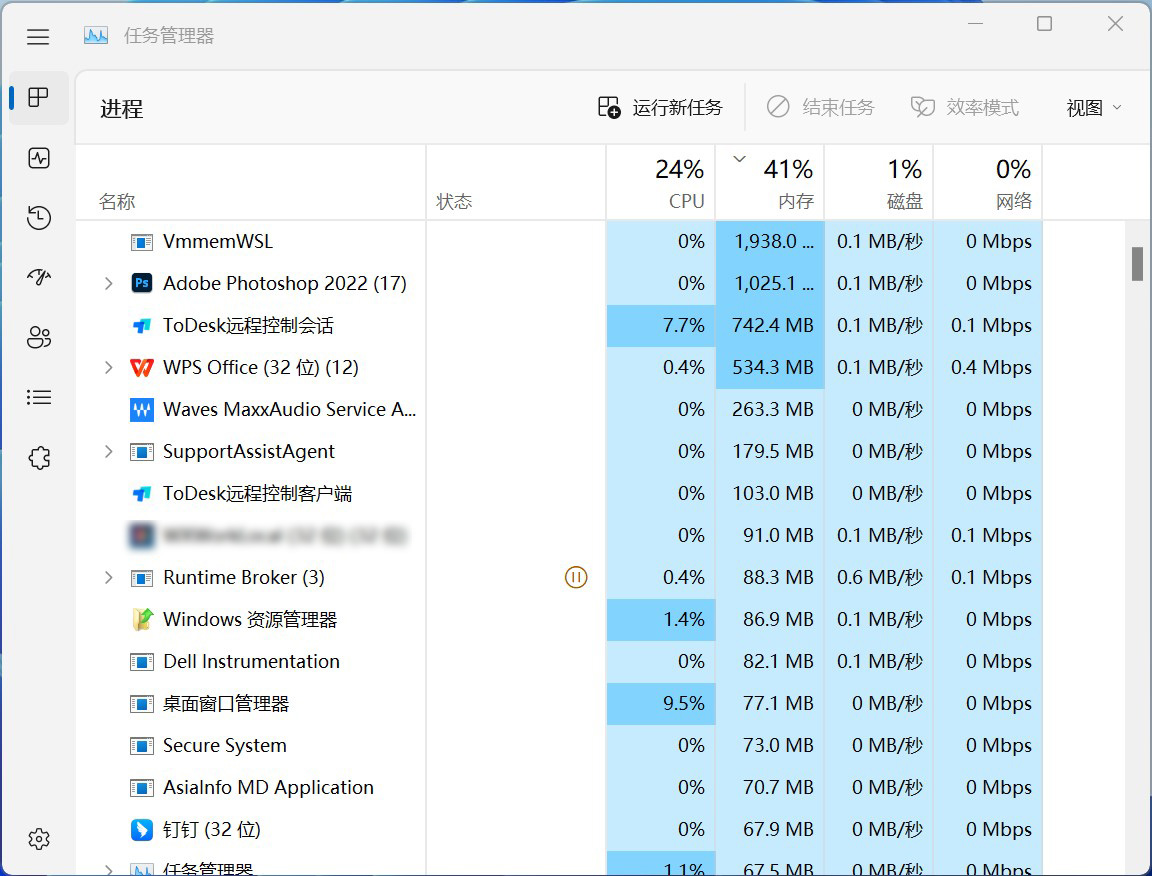This screenshot has width=1152, height=876.
Task: Click the Task Manager app icon in title bar
Action: click(96, 35)
